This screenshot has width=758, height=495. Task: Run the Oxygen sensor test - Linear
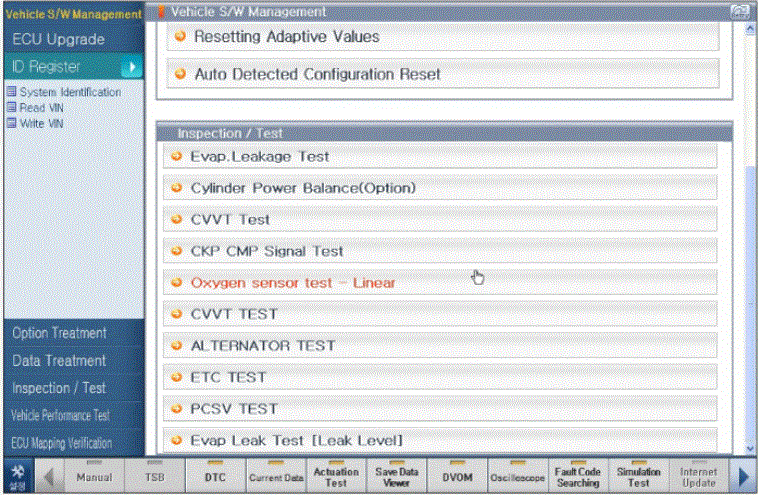pyautogui.click(x=293, y=283)
